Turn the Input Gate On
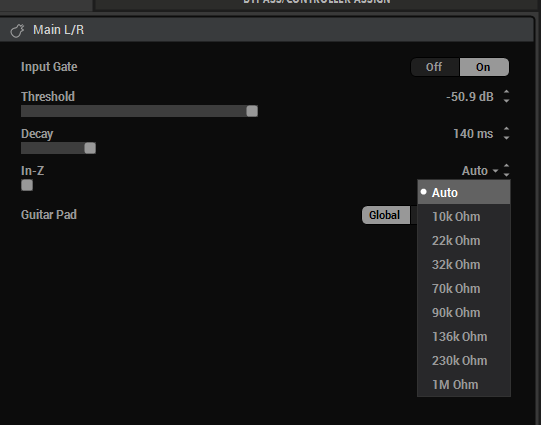 pyautogui.click(x=484, y=67)
